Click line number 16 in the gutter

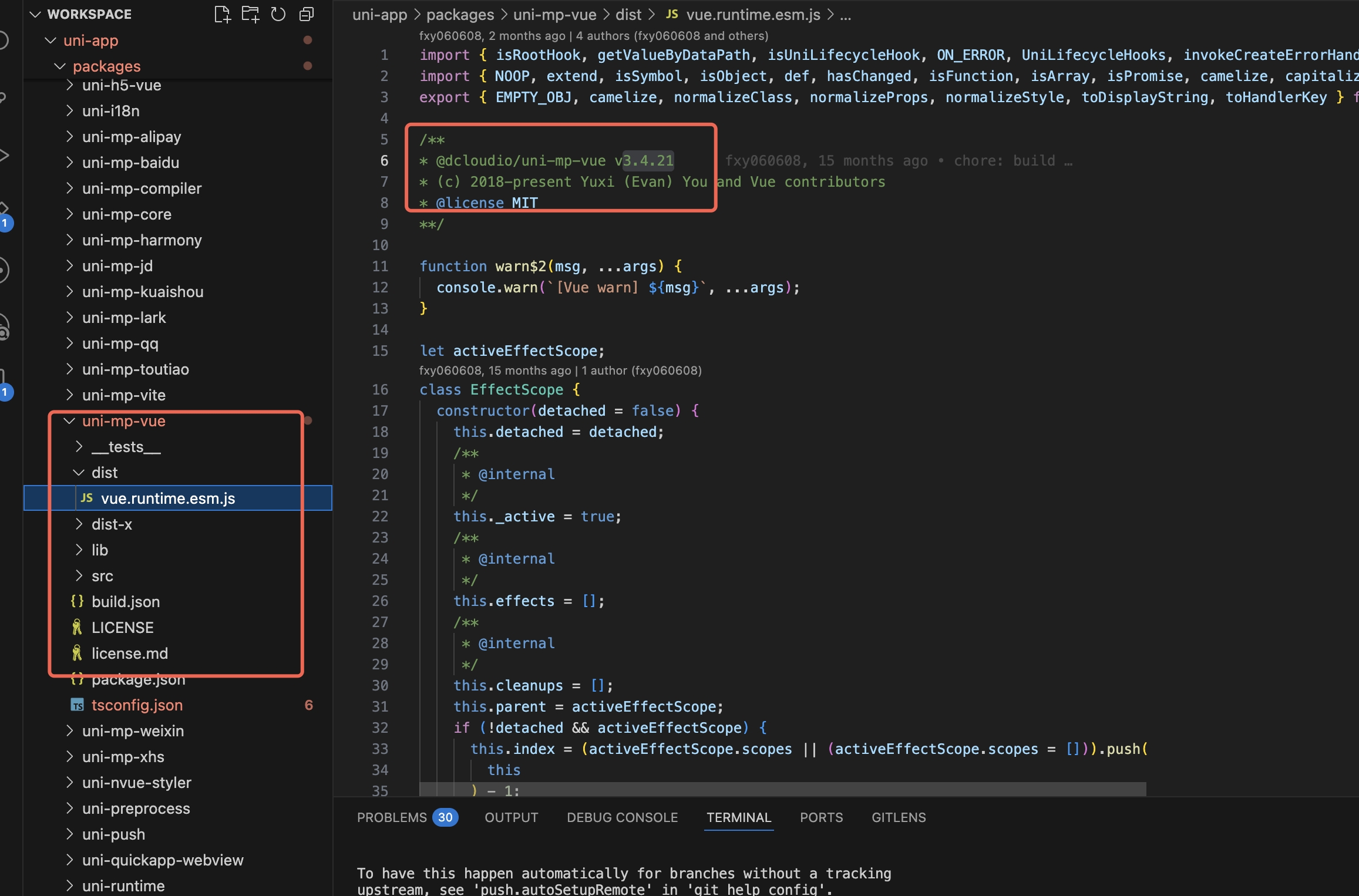380,389
